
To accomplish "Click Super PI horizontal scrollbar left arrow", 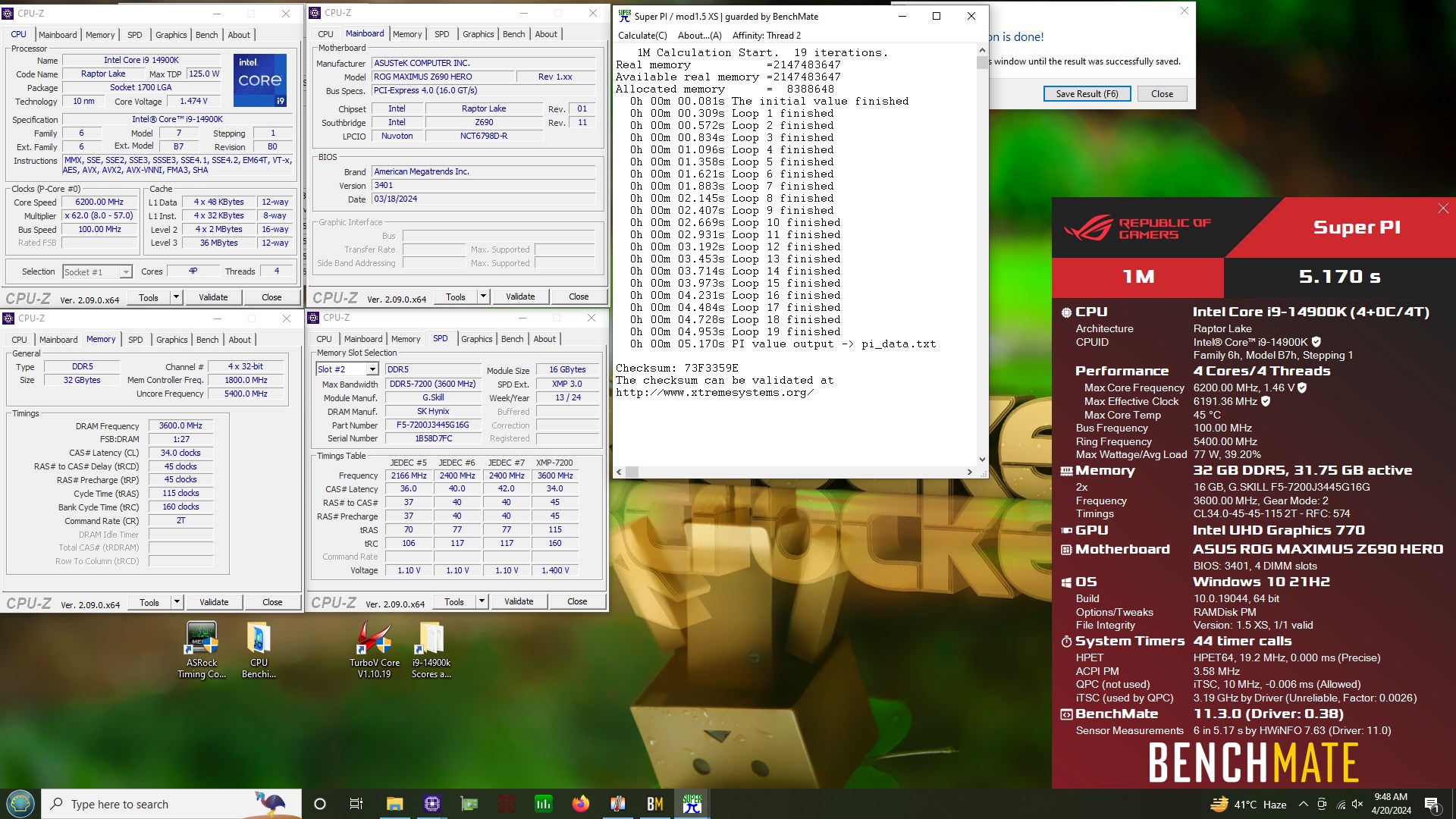I will pos(619,472).
